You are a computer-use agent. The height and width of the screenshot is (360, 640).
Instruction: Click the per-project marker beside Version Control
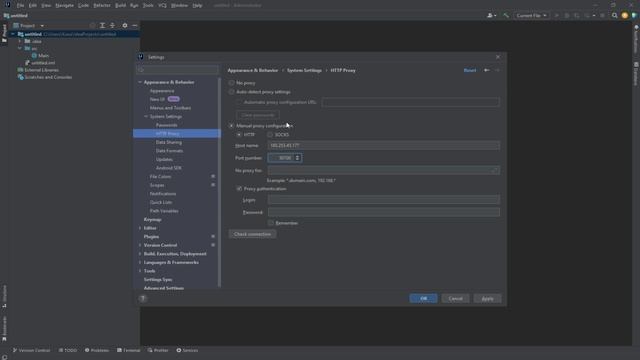click(x=213, y=245)
